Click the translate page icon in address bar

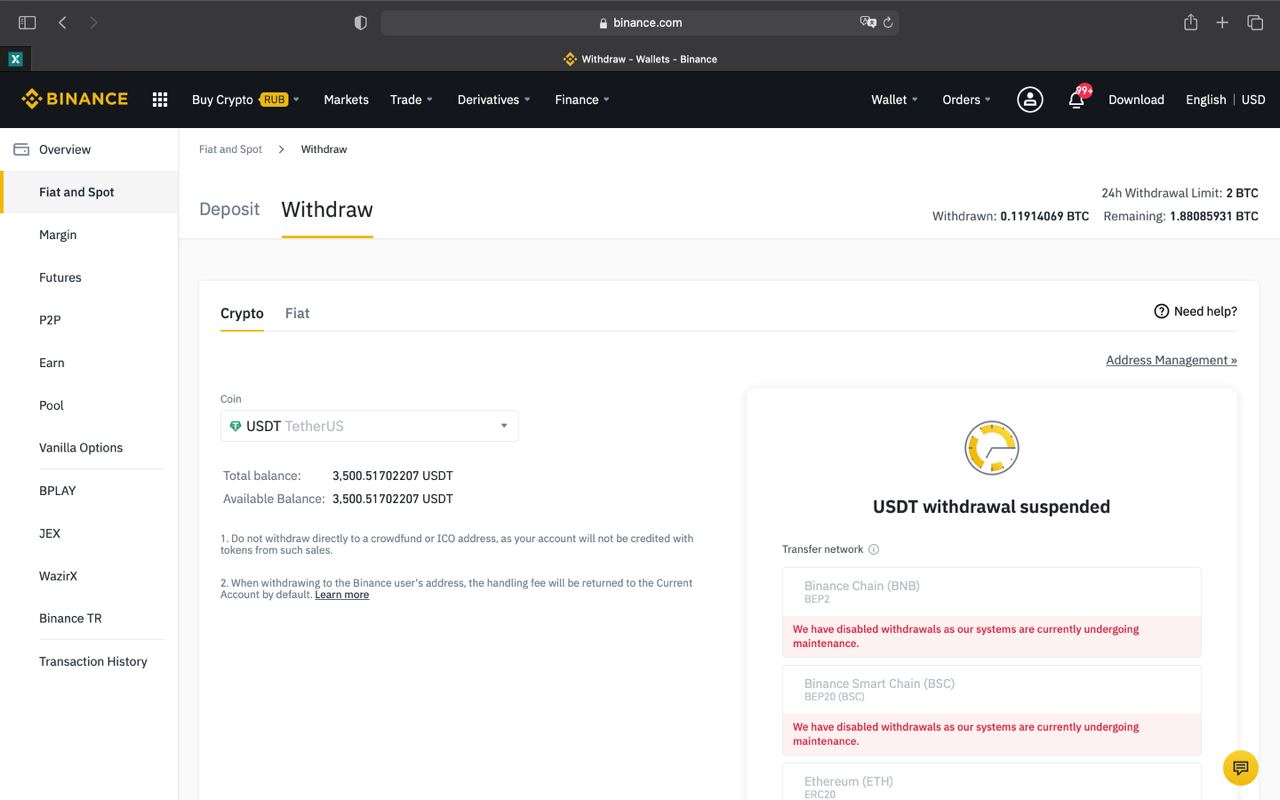867,22
